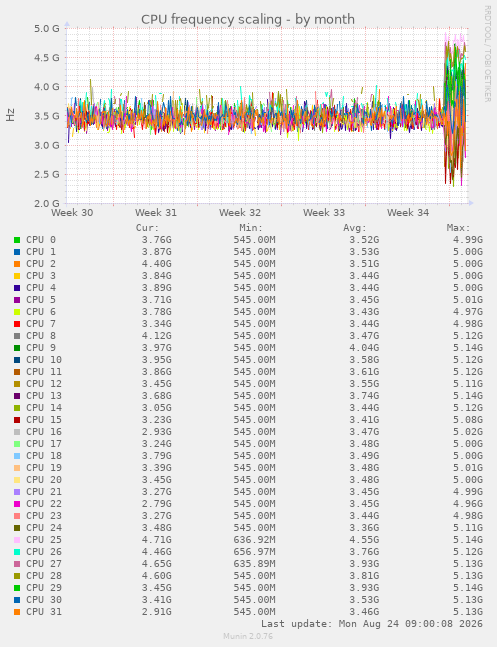Click the 'Week 33' axis label

point(324,213)
